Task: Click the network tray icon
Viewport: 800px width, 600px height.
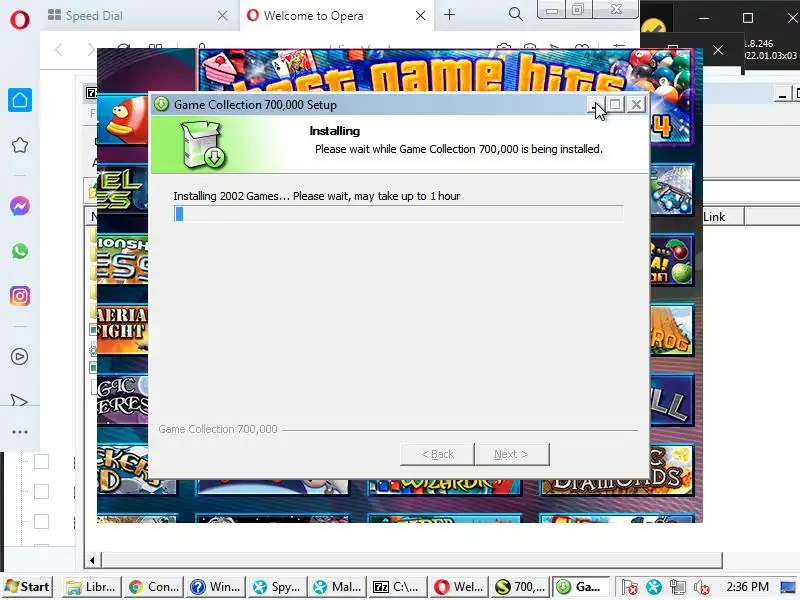Action: (x=678, y=587)
